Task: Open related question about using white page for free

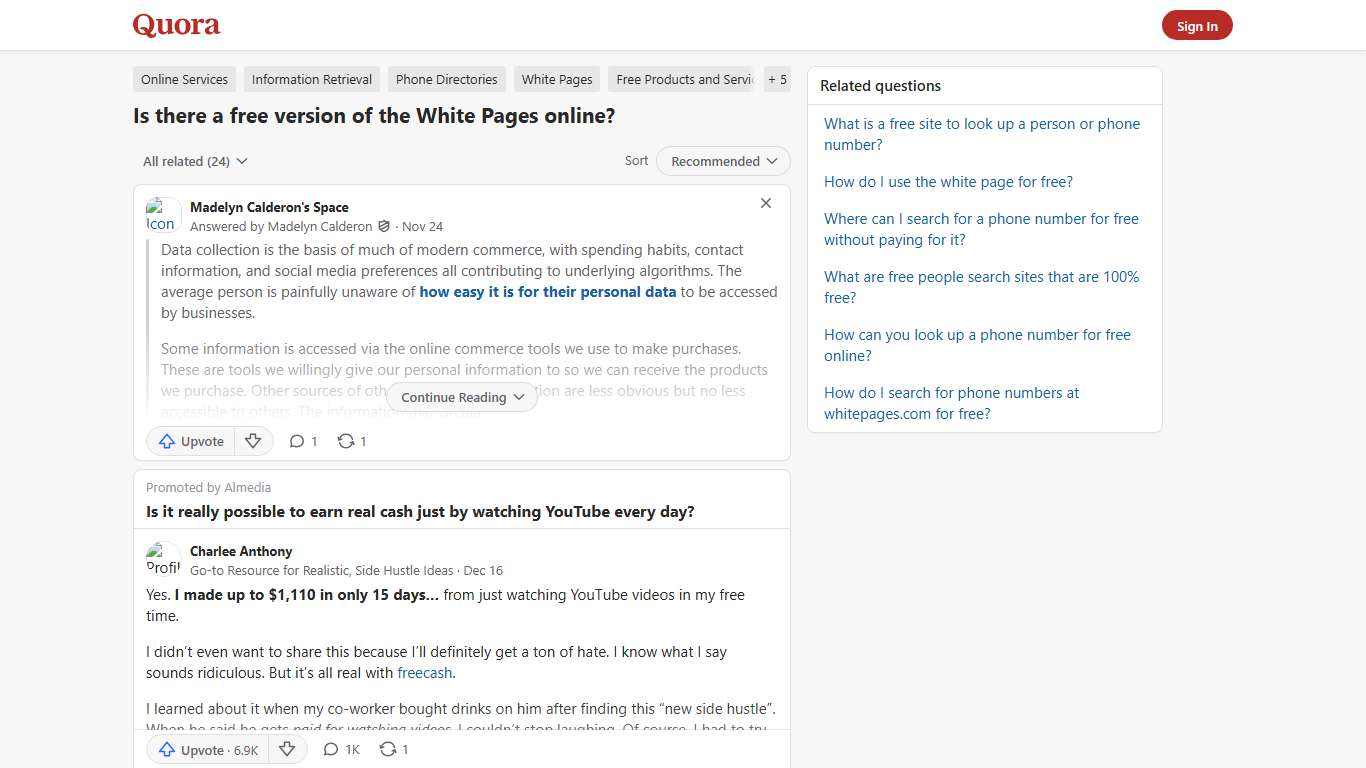Action: pyautogui.click(x=948, y=182)
